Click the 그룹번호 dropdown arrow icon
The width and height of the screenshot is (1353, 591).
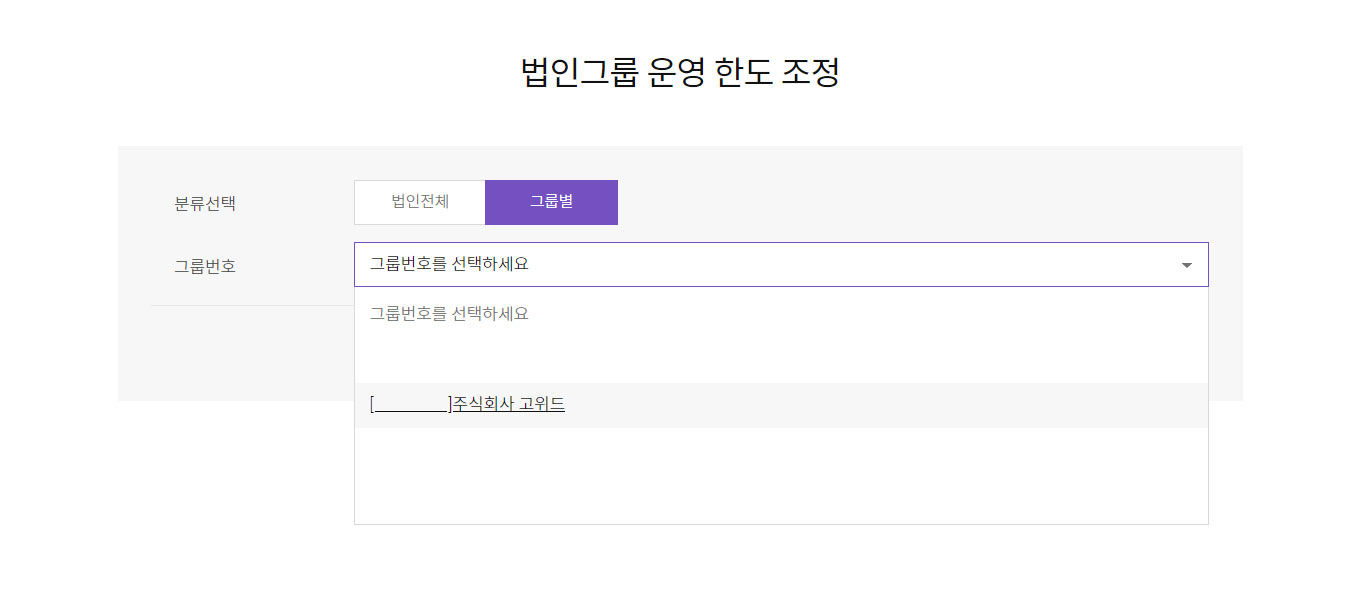(x=1187, y=265)
